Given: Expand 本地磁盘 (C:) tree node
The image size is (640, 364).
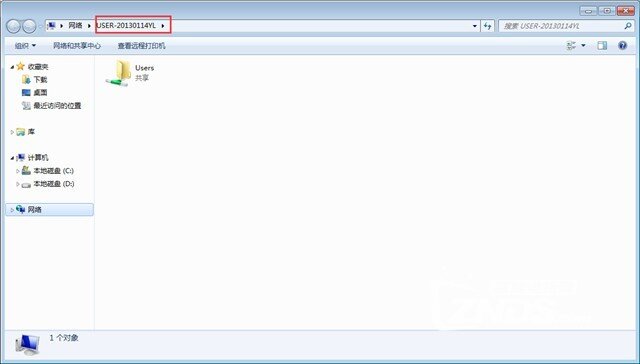Looking at the screenshot, I should [x=18, y=171].
